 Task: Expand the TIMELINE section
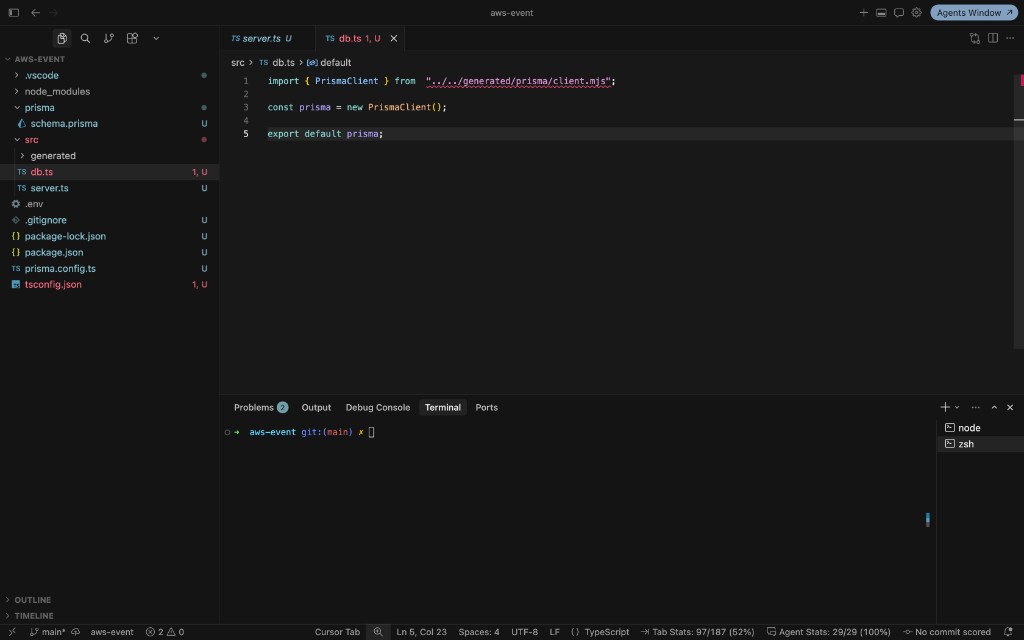pyautogui.click(x=34, y=615)
